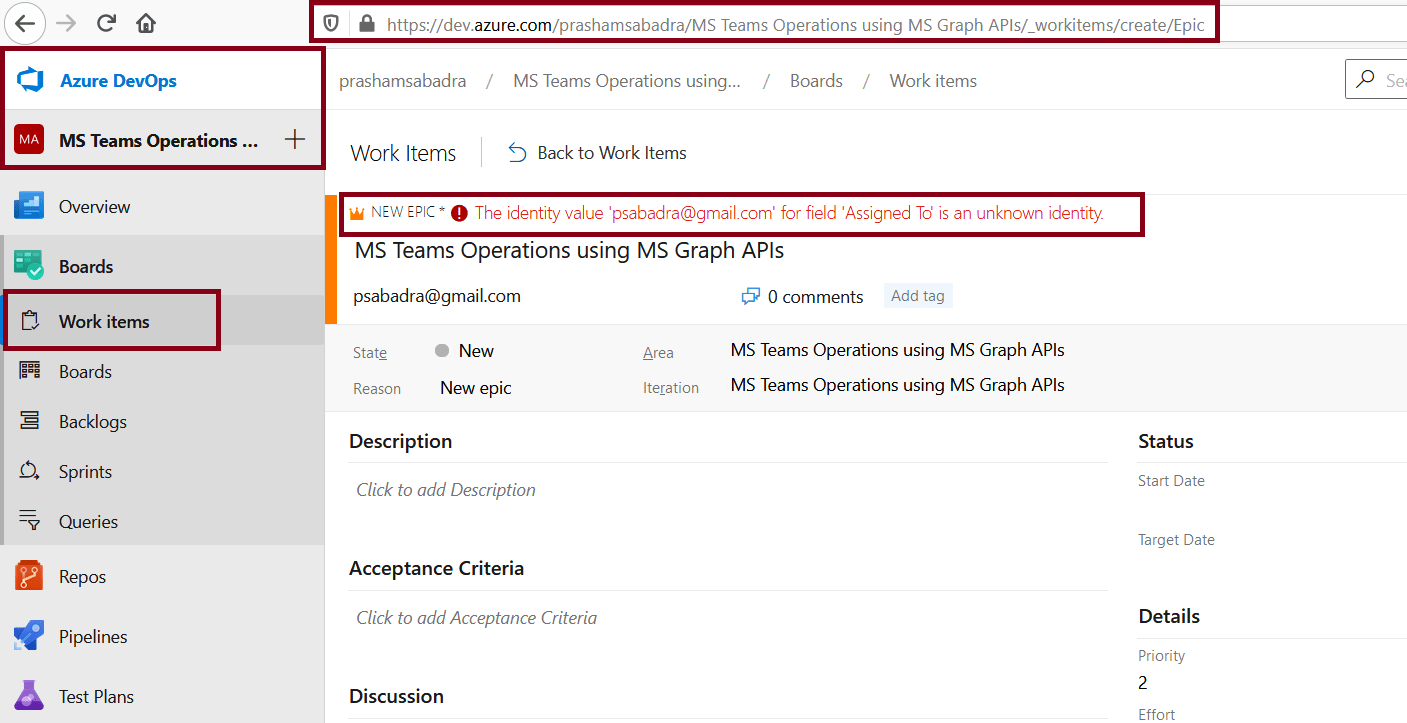Click the MS Teams Operations using... breadcrumb

[x=627, y=81]
